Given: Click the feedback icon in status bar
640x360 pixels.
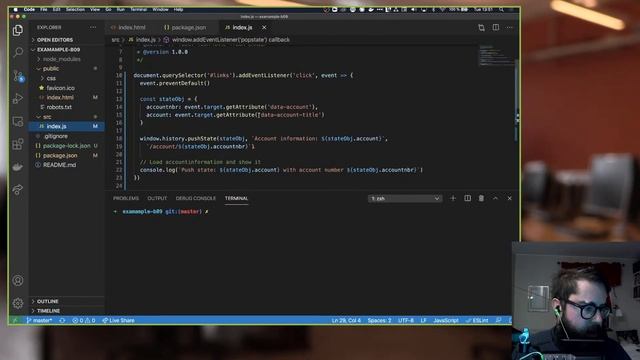Looking at the screenshot, I should pyautogui.click(x=498, y=320).
